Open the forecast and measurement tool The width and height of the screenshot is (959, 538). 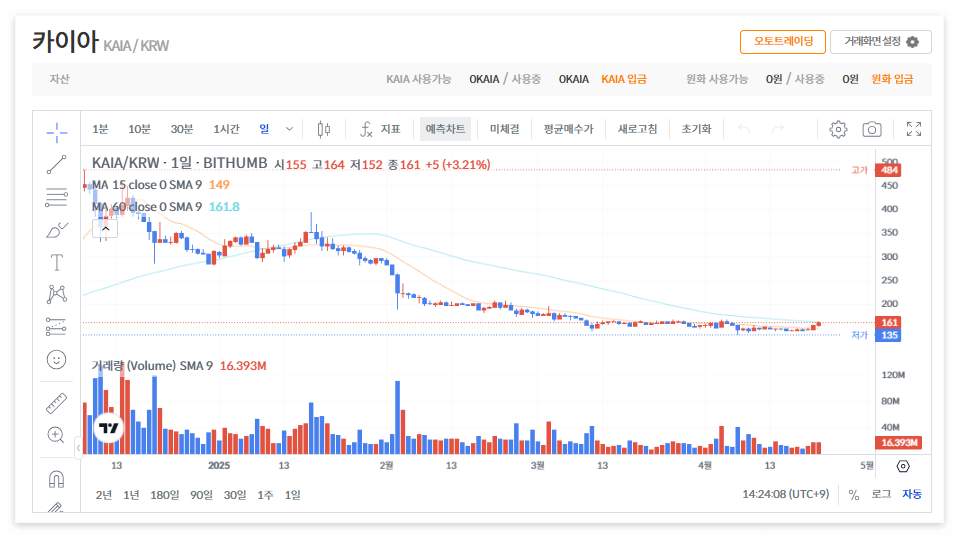tap(56, 326)
